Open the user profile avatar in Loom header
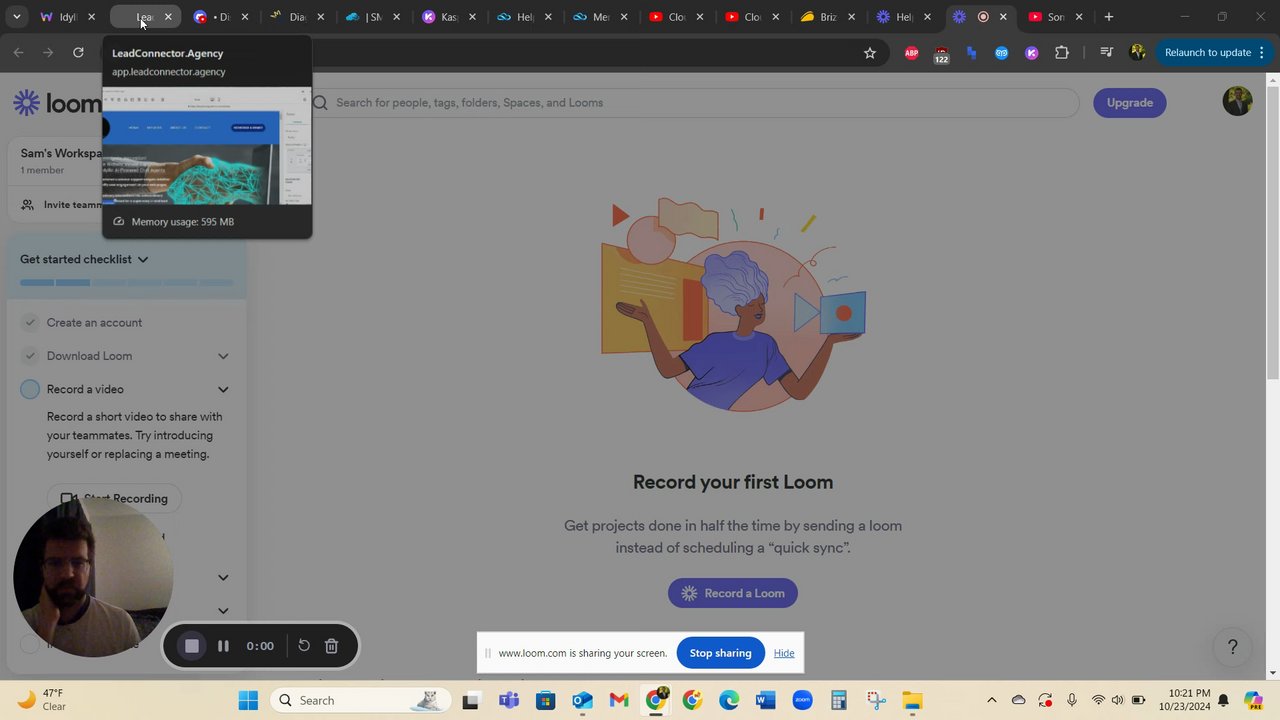Screen dimensions: 1280x720 [1237, 102]
